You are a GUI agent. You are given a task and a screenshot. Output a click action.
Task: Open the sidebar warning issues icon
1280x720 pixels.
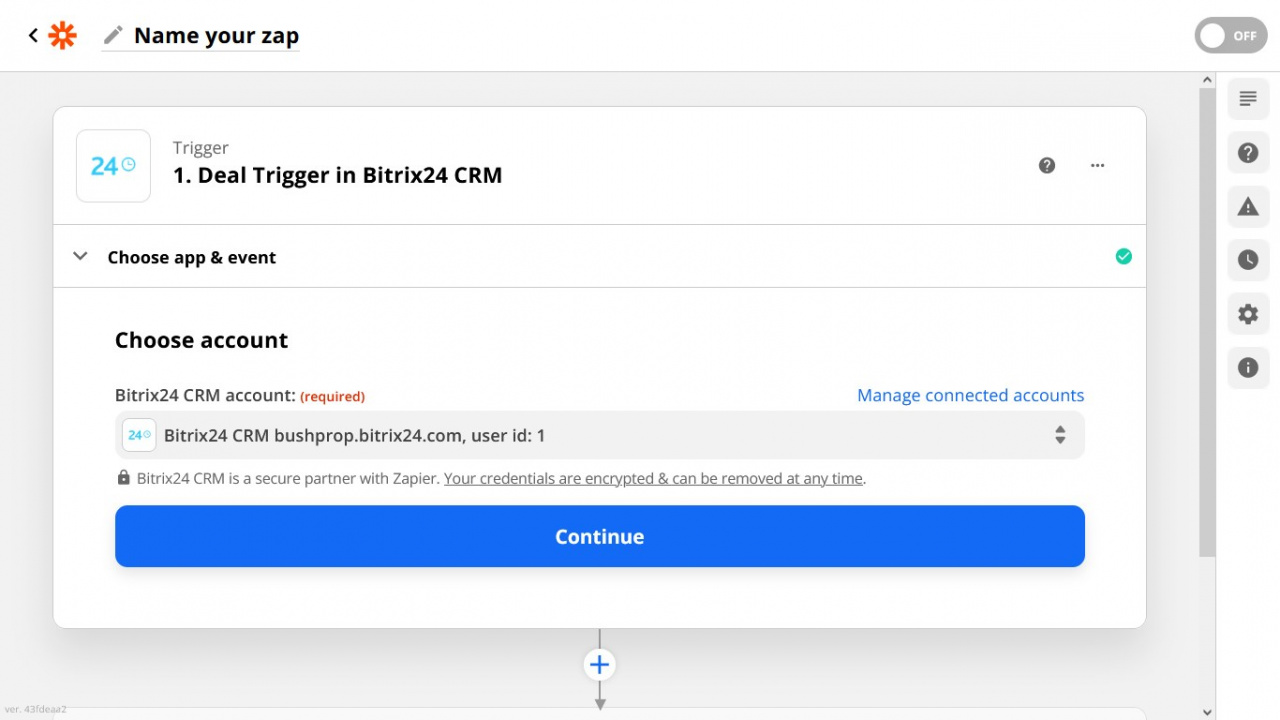(x=1248, y=207)
